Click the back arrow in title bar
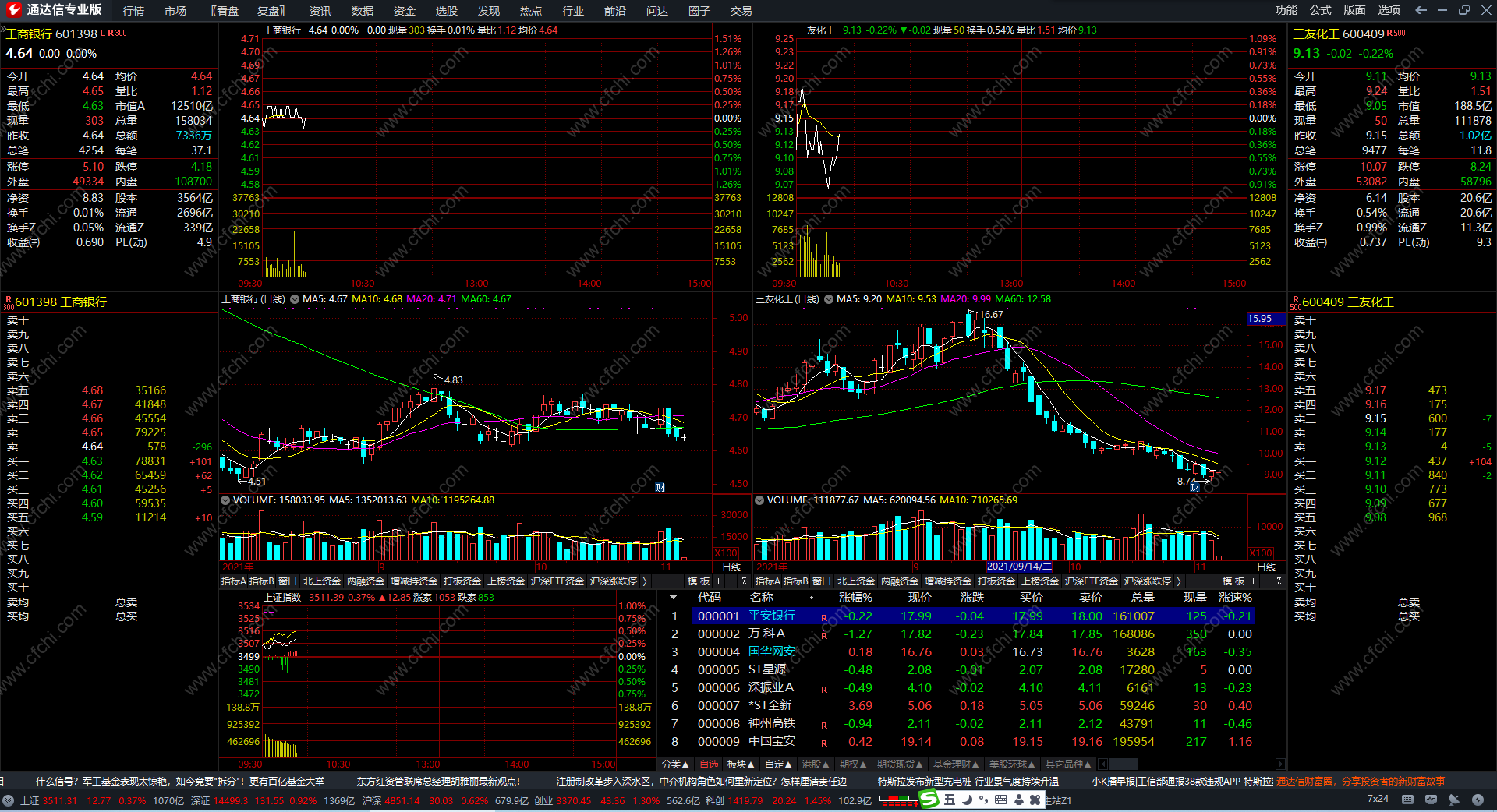 pyautogui.click(x=1421, y=10)
